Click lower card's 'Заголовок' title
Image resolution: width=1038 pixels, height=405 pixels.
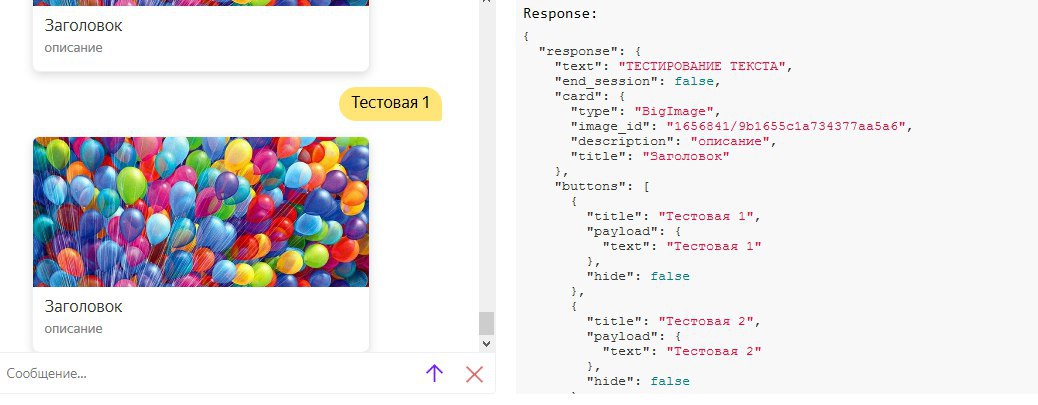pos(83,307)
